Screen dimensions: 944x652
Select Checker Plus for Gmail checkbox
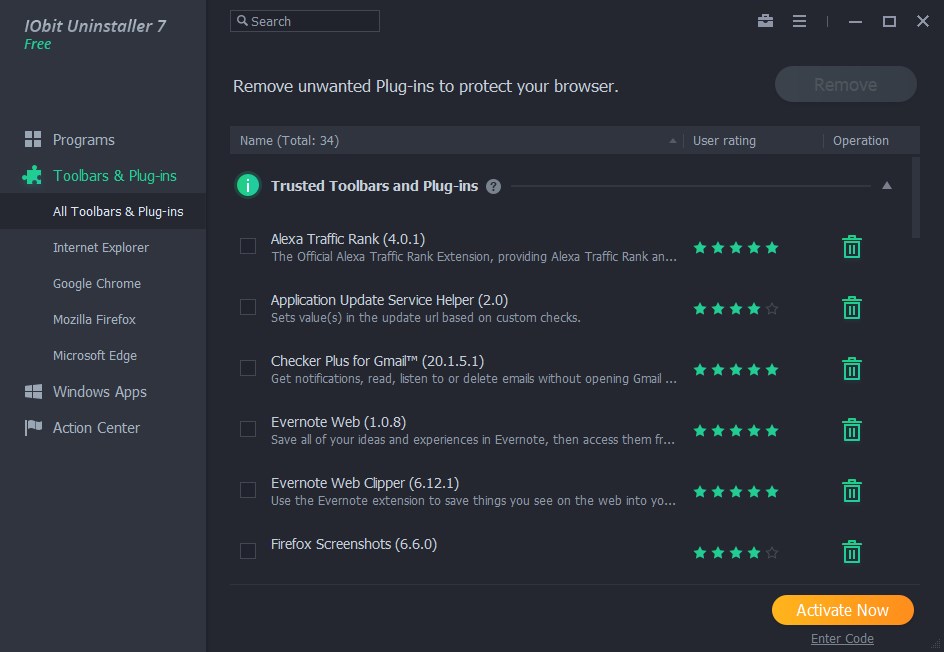click(x=248, y=368)
